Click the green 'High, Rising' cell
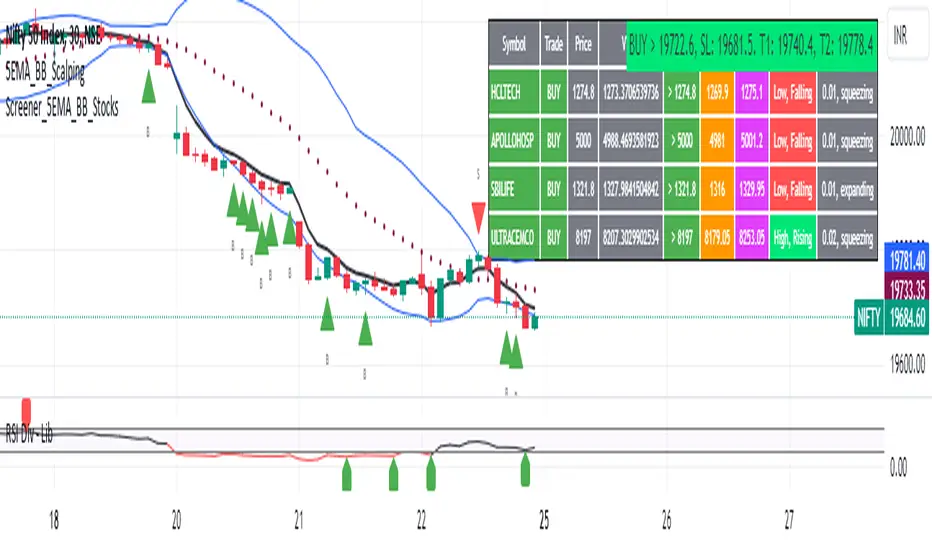 (793, 238)
